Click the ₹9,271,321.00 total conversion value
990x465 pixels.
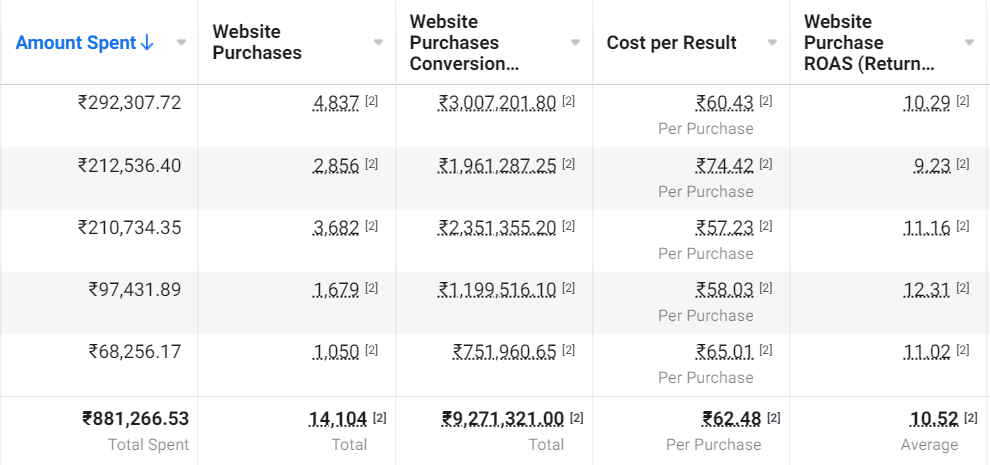tap(503, 419)
